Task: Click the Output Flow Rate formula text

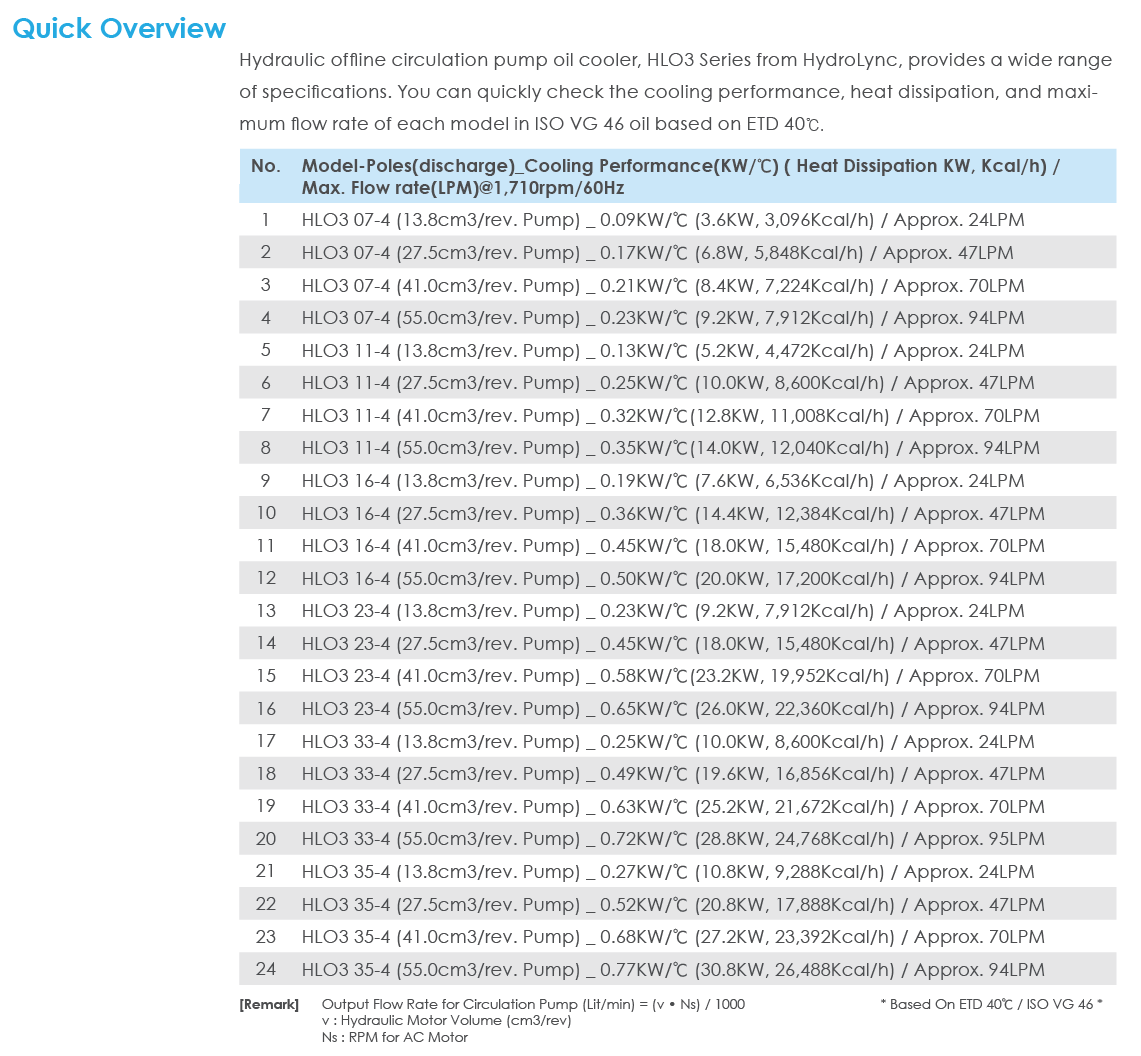Action: click(x=532, y=1004)
